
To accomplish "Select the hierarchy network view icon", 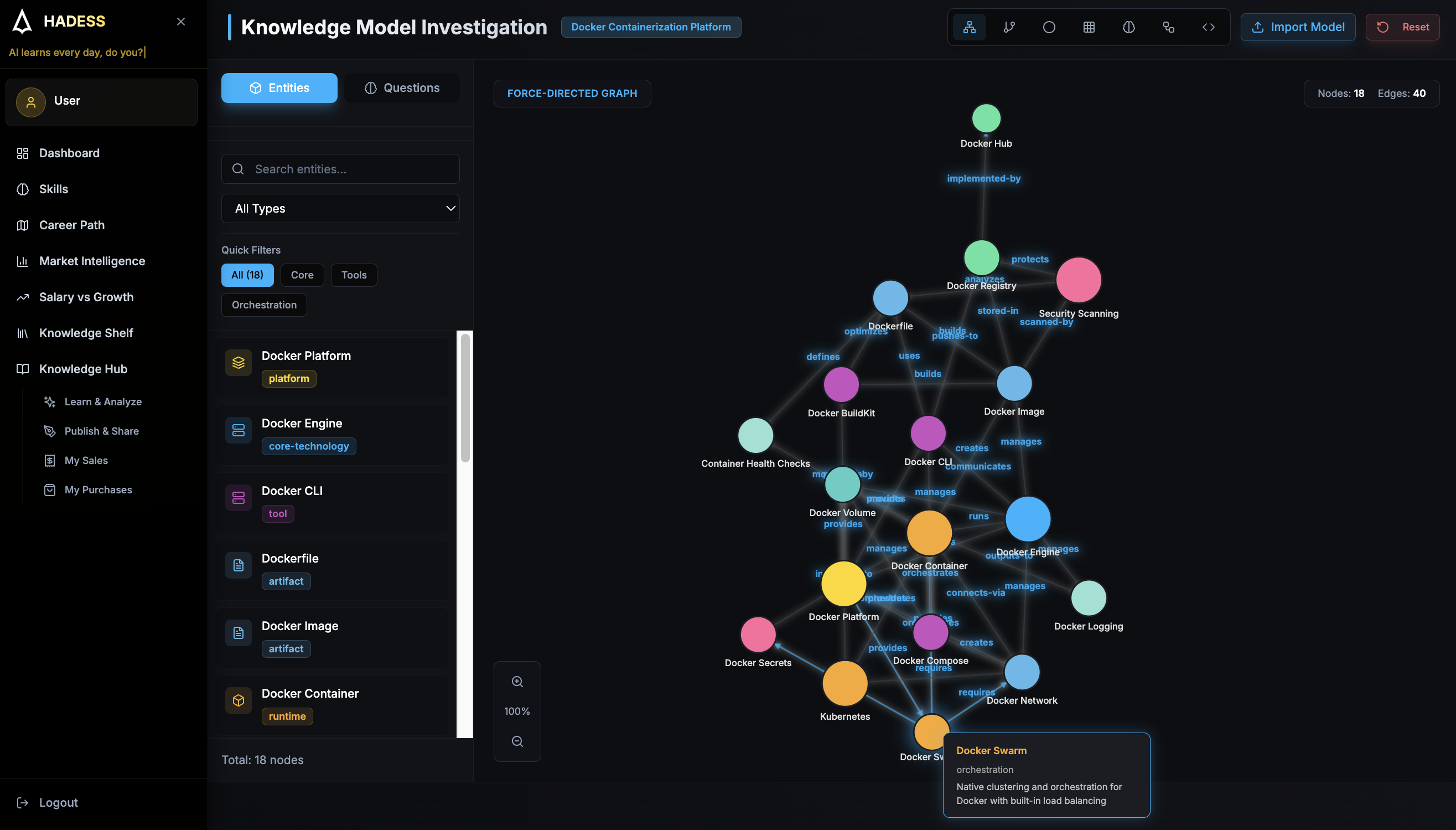I will click(969, 27).
